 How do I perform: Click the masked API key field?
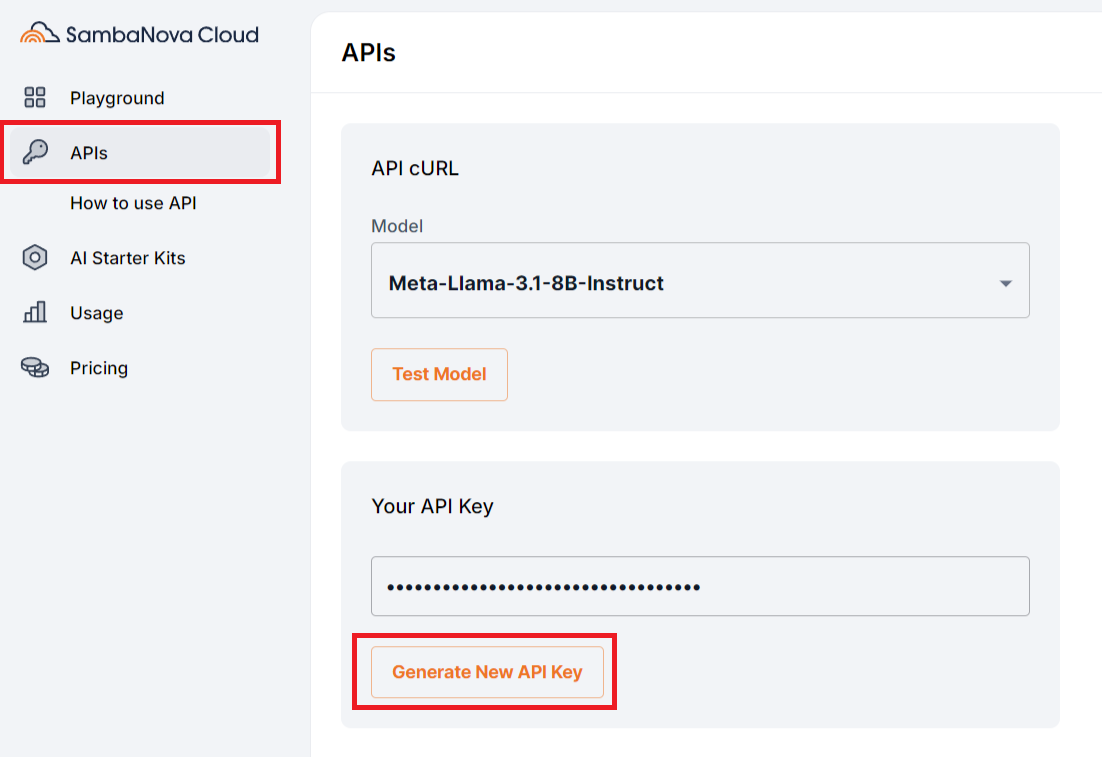700,586
